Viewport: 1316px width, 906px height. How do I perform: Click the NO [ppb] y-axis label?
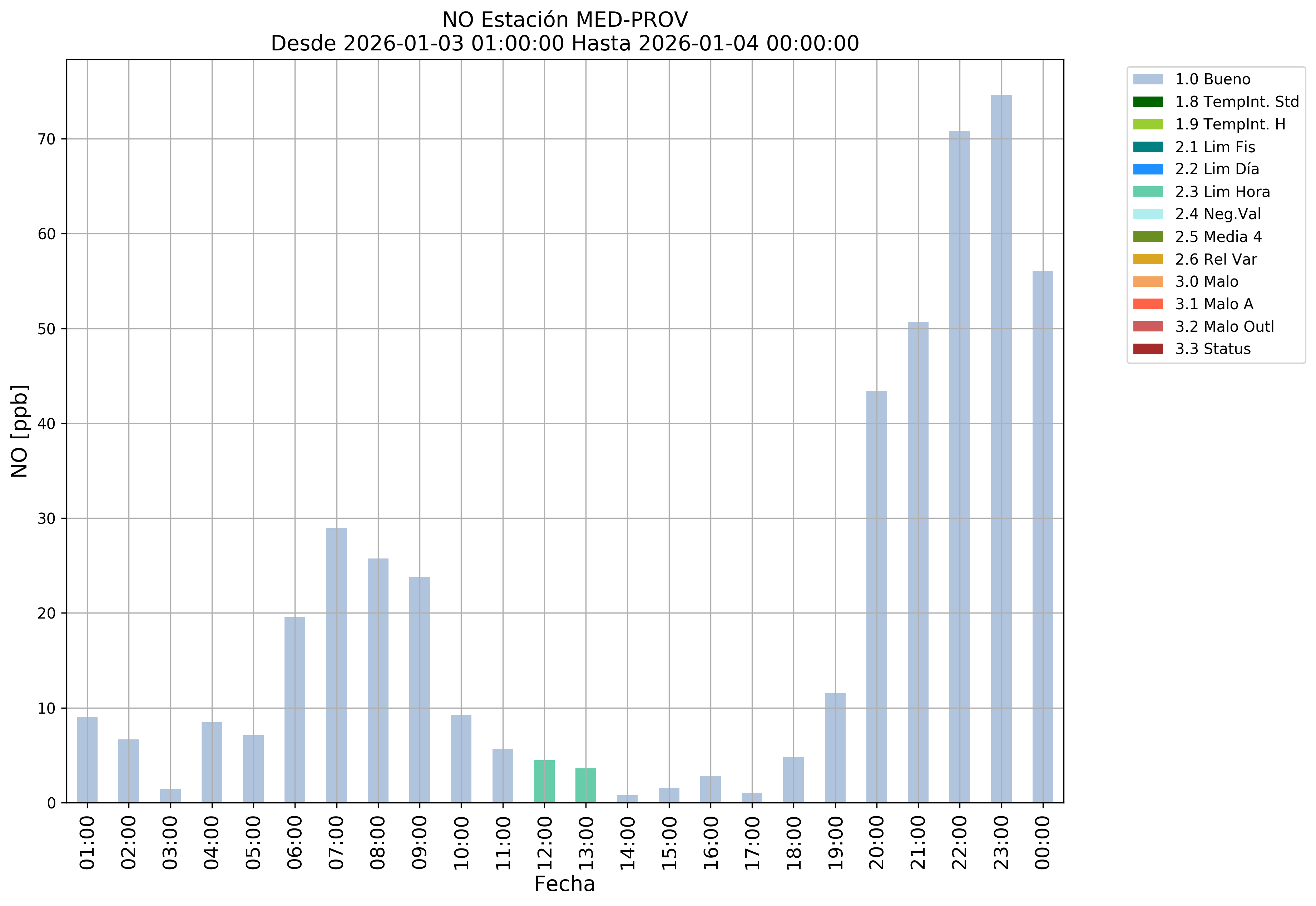click(x=20, y=431)
